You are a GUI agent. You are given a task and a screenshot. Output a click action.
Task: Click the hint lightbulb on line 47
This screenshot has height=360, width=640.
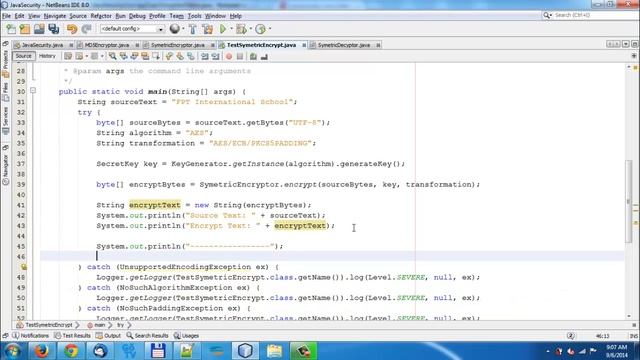coord(24,267)
